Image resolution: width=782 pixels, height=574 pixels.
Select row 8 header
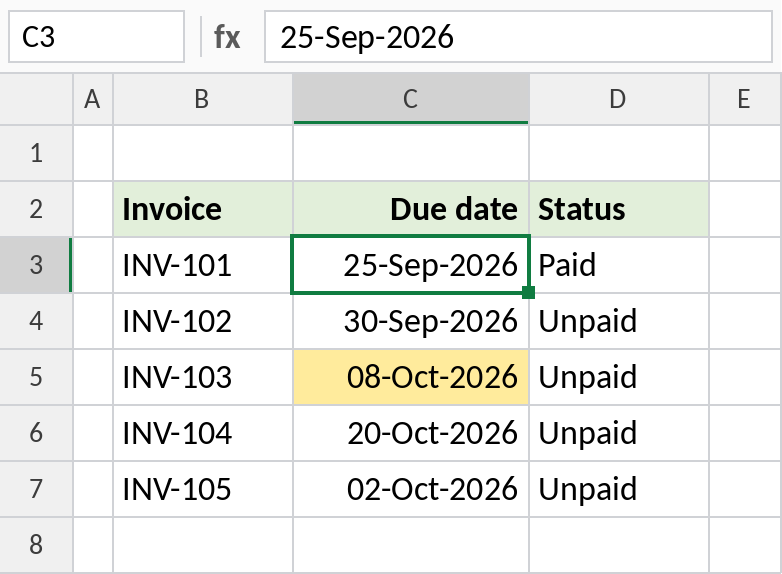click(x=36, y=544)
